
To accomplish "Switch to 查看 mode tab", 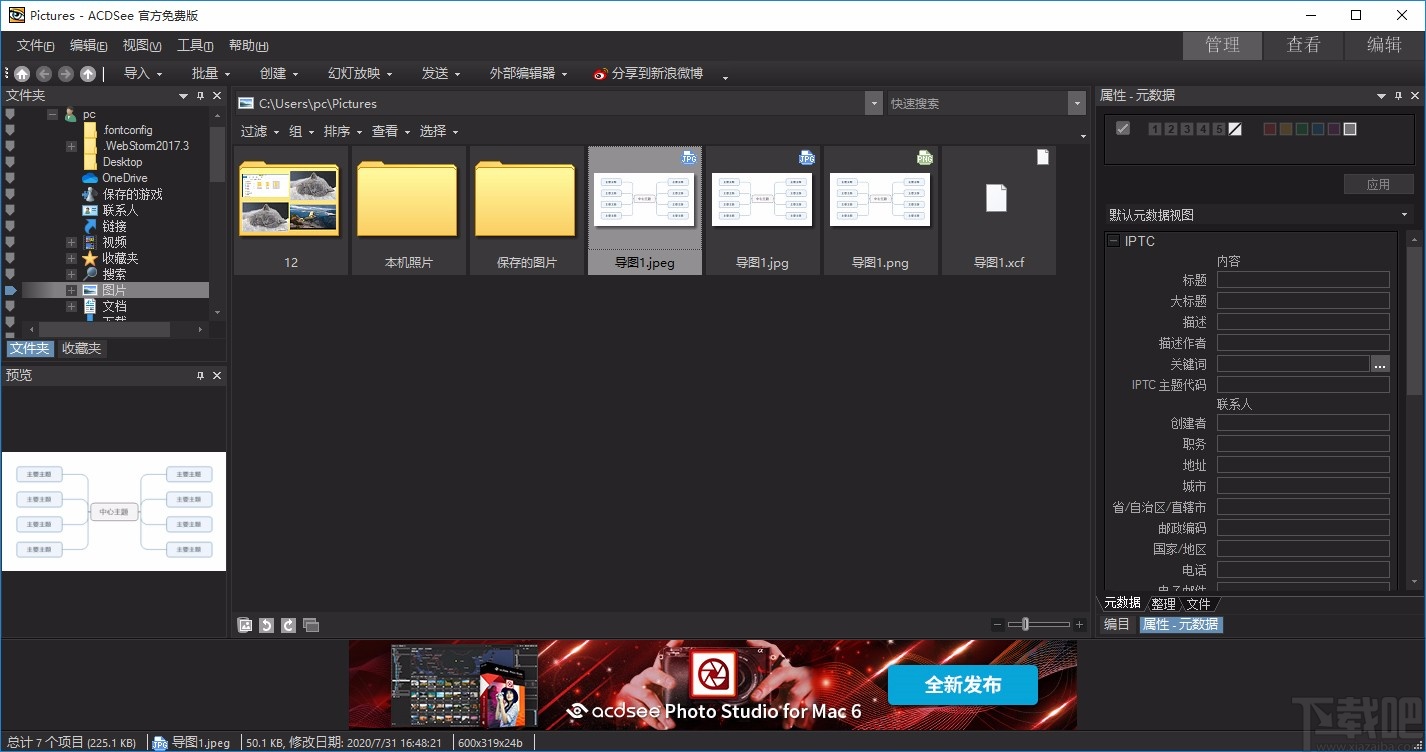I will click(1303, 45).
